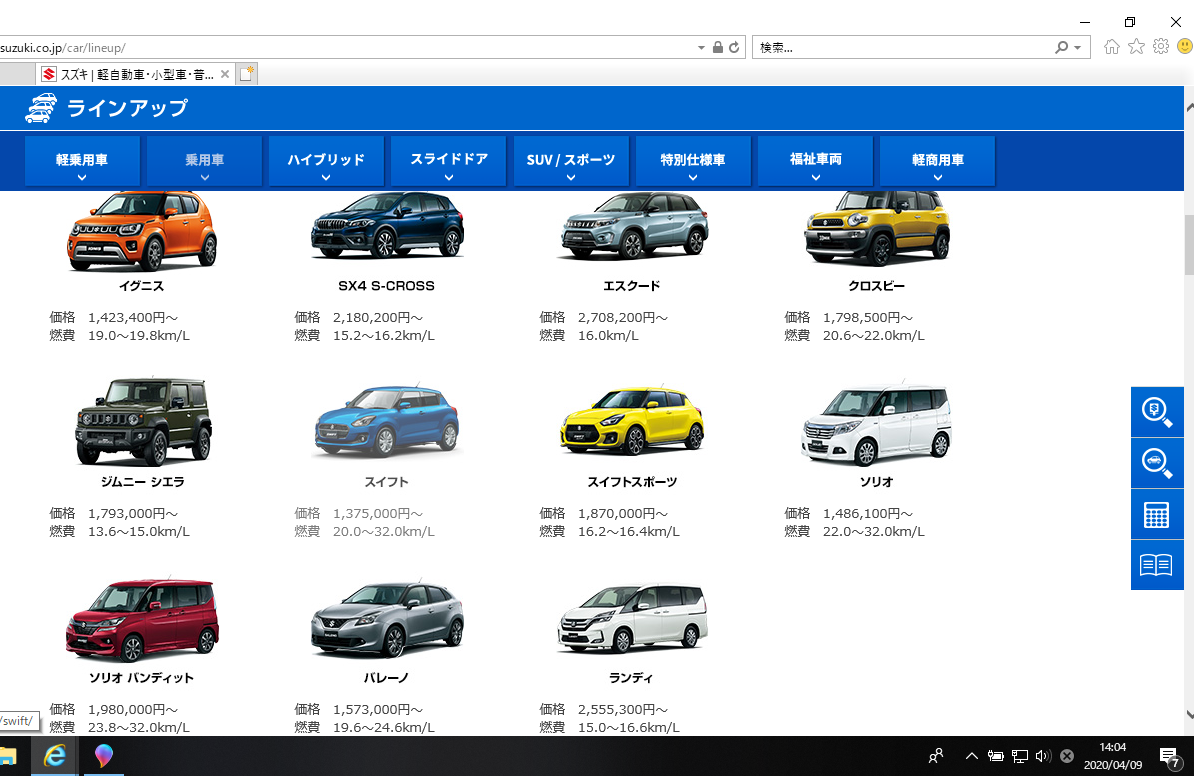Click the address bar URL field

click(x=346, y=47)
